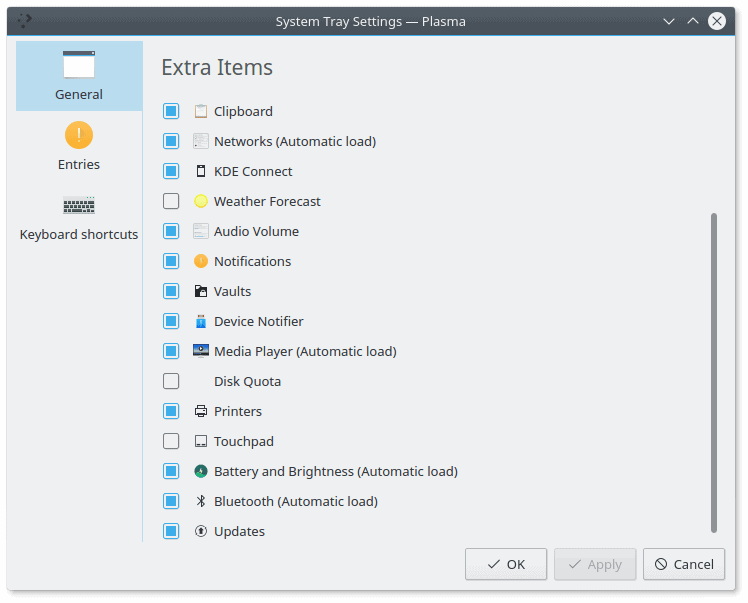748x603 pixels.
Task: Open the Keyboard shortcuts page
Action: (x=79, y=216)
